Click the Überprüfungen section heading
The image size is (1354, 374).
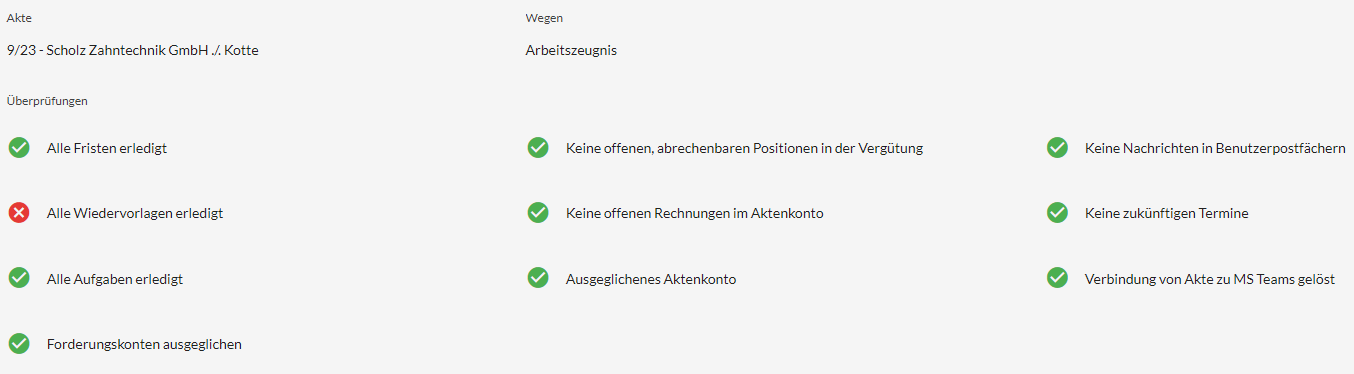[47, 101]
